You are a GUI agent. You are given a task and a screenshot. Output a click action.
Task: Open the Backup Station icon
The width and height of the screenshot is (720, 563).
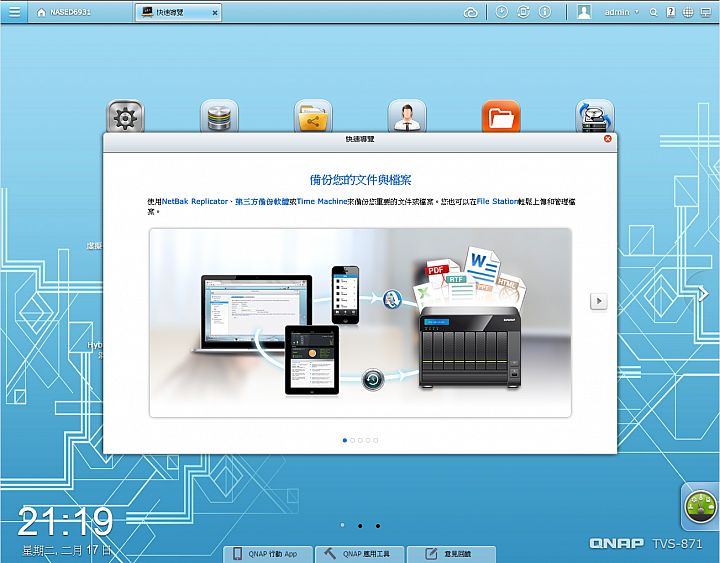(595, 117)
